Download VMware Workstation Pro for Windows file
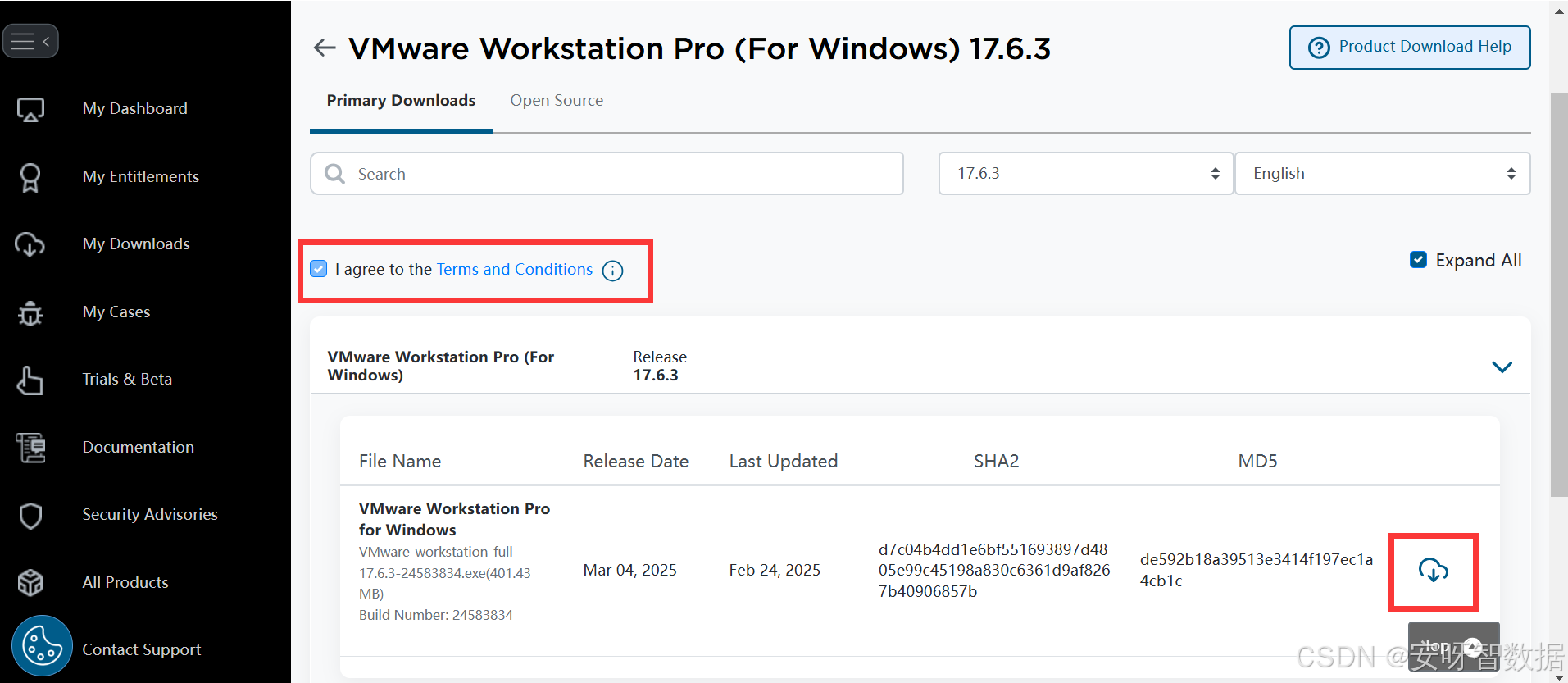1568x683 pixels. [1433, 571]
